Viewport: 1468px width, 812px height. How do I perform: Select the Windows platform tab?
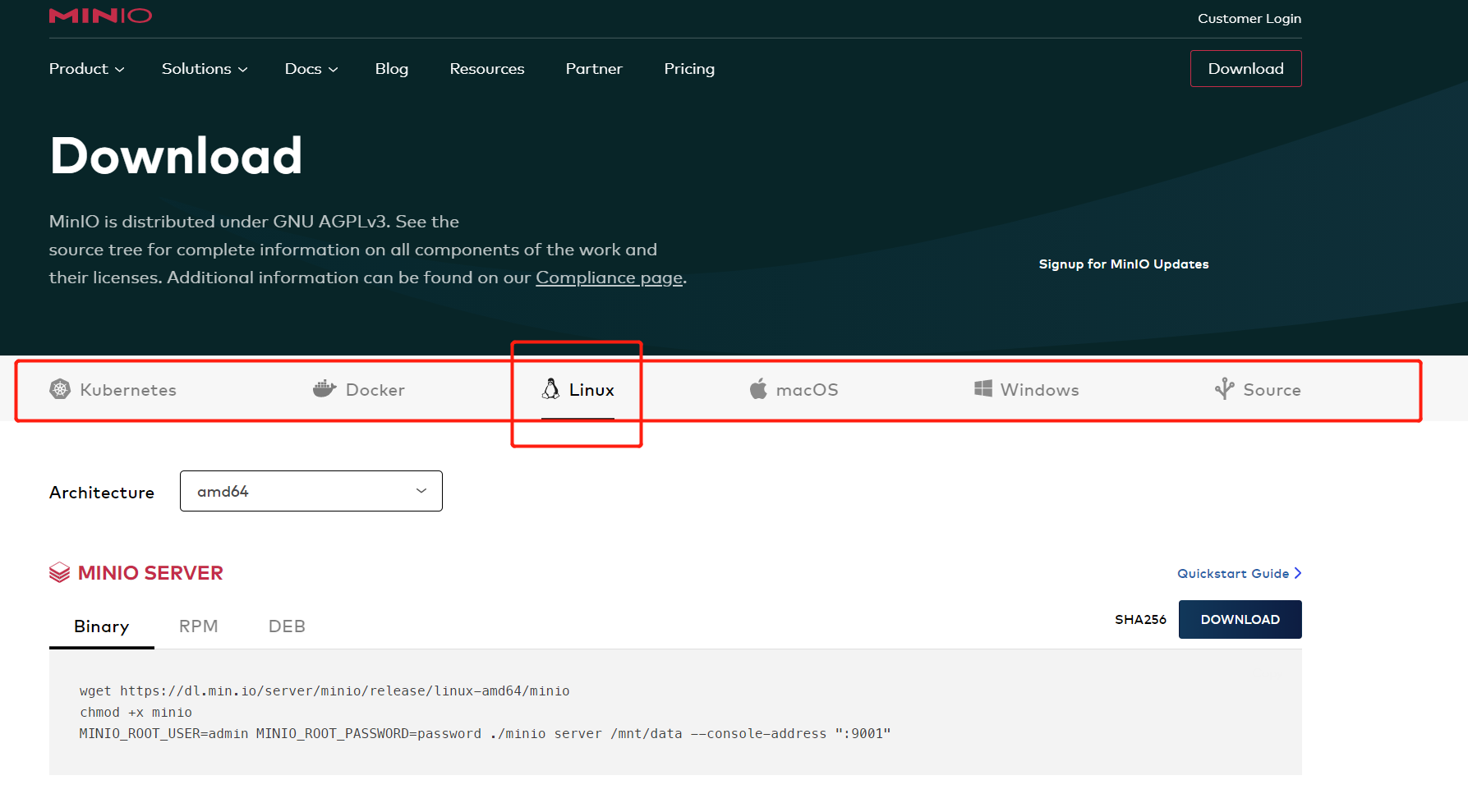[x=1026, y=389]
